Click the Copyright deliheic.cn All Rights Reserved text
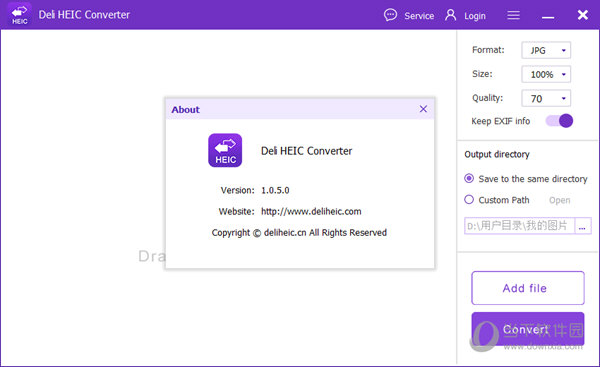This screenshot has width=600, height=367. [299, 233]
